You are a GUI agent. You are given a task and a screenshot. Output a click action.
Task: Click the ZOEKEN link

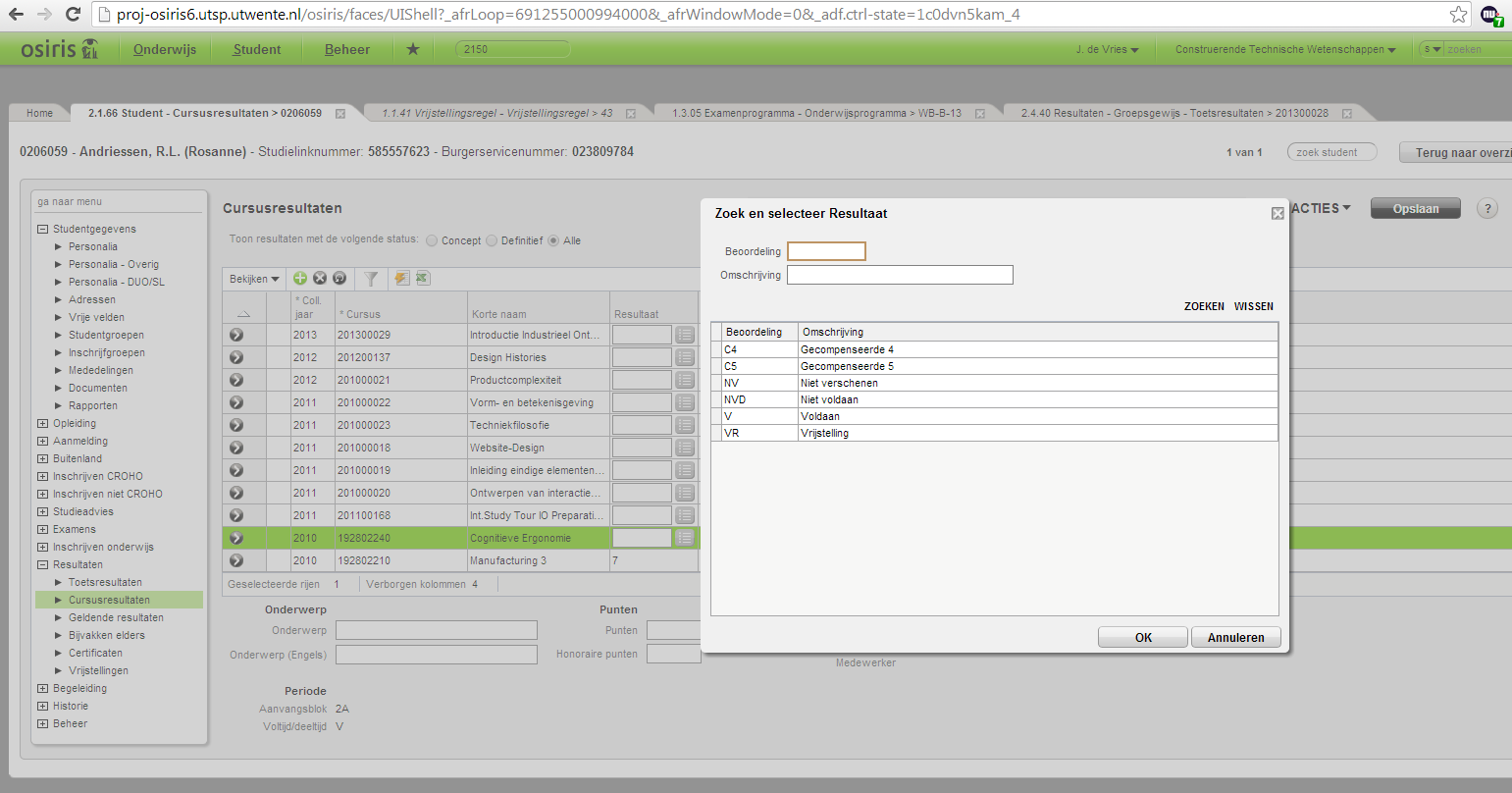pos(1204,306)
